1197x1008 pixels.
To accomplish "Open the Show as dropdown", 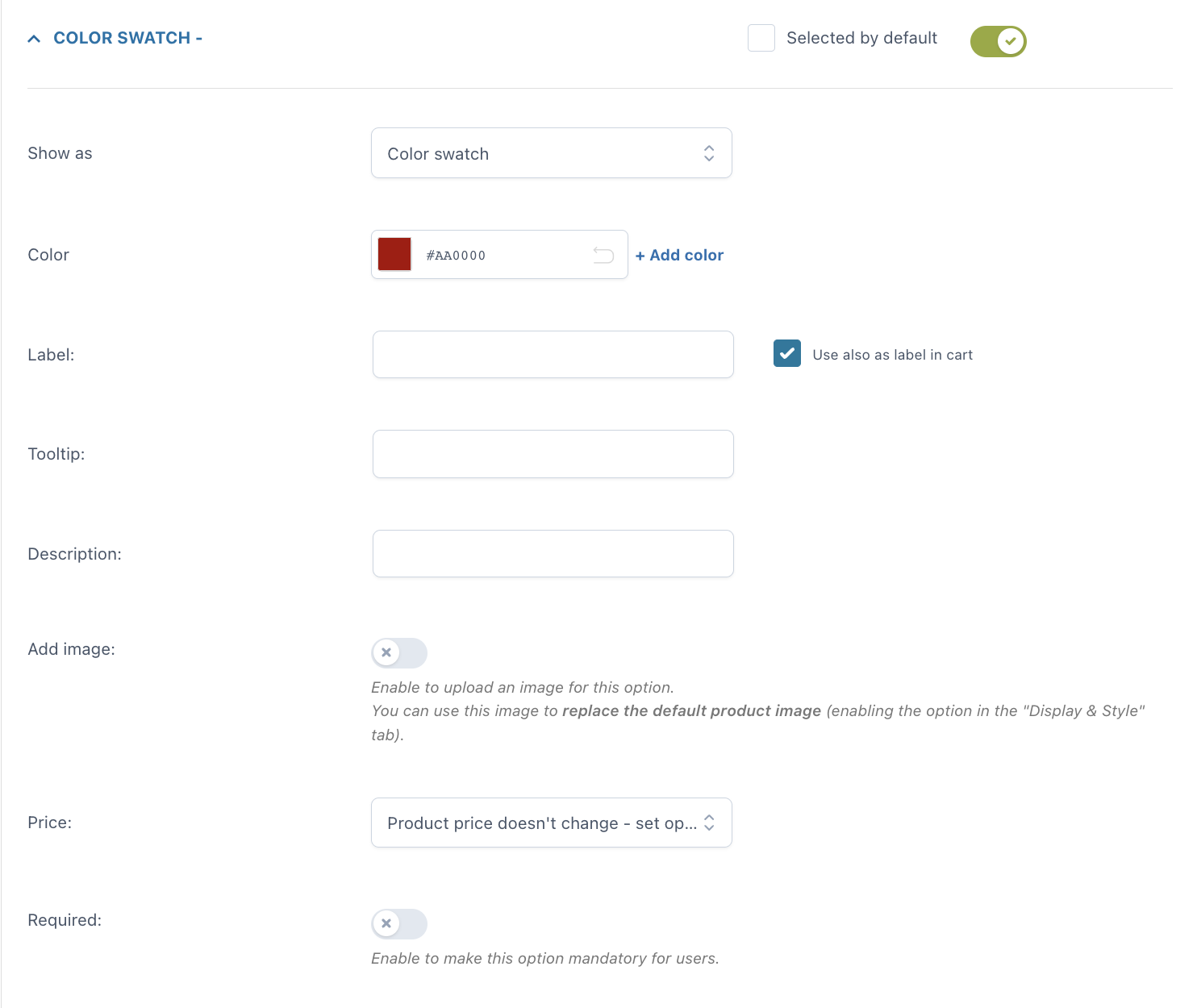I will [551, 153].
